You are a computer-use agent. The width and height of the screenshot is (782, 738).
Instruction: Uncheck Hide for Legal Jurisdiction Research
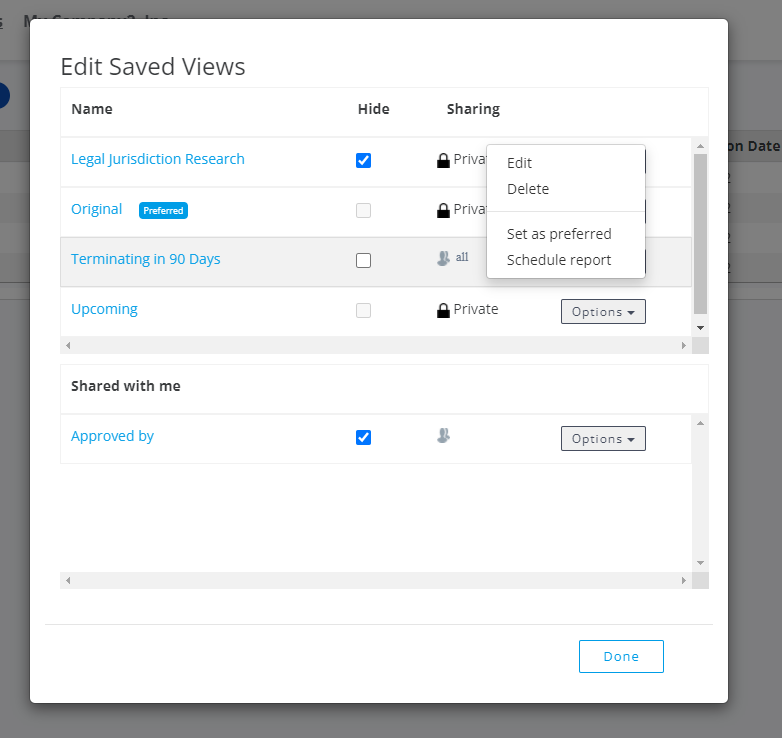tap(364, 161)
